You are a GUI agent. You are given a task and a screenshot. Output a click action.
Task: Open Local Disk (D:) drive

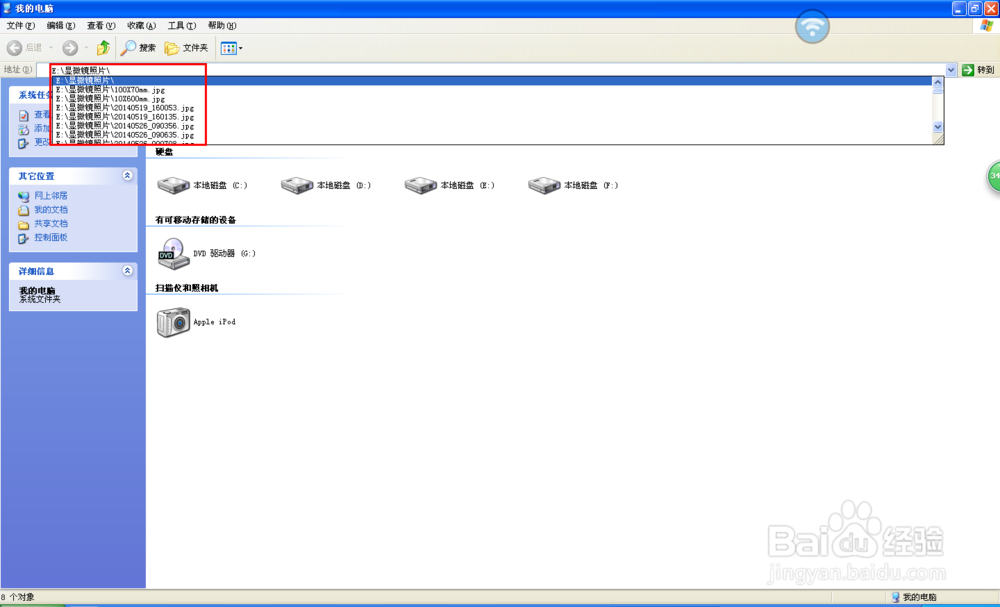pyautogui.click(x=325, y=186)
